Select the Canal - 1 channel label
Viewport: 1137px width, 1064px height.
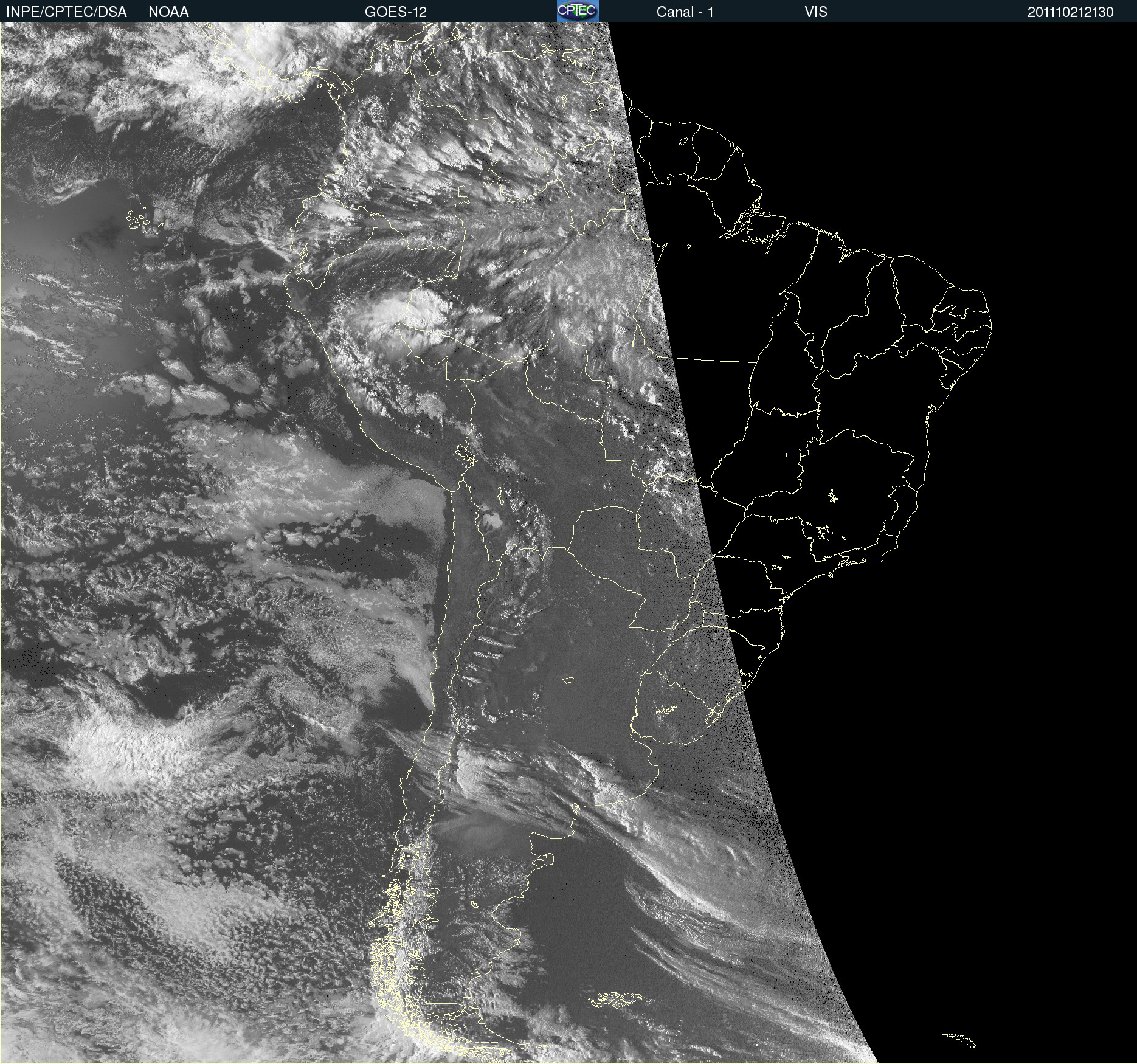pyautogui.click(x=685, y=12)
